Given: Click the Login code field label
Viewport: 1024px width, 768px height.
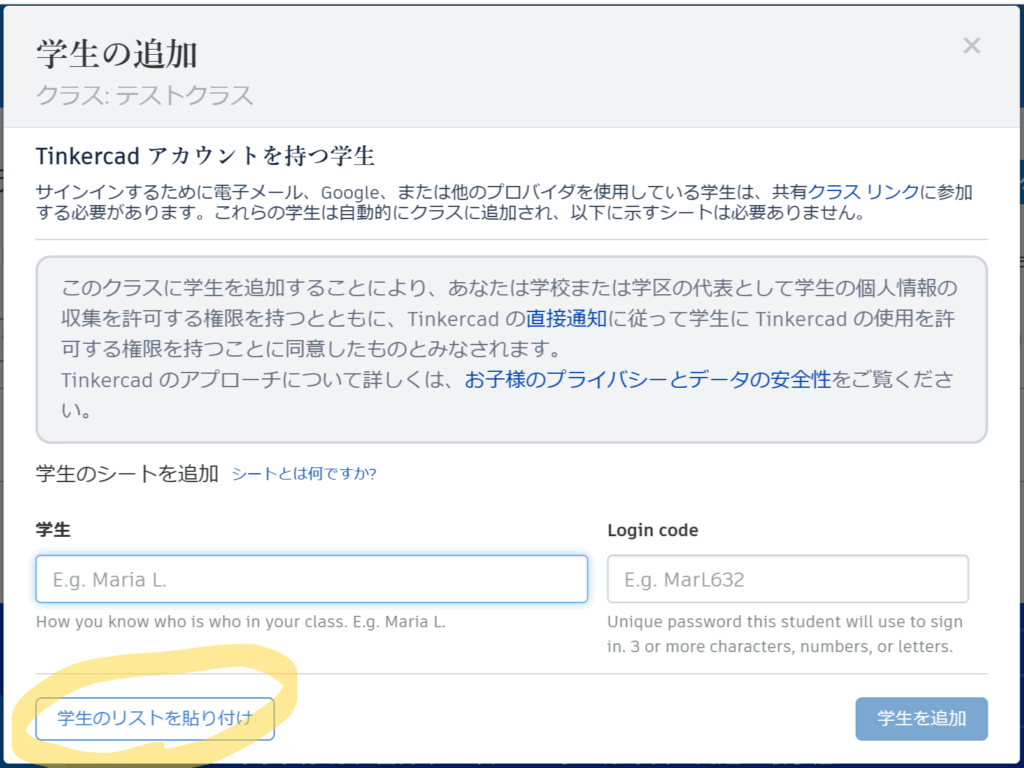Looking at the screenshot, I should 652,530.
